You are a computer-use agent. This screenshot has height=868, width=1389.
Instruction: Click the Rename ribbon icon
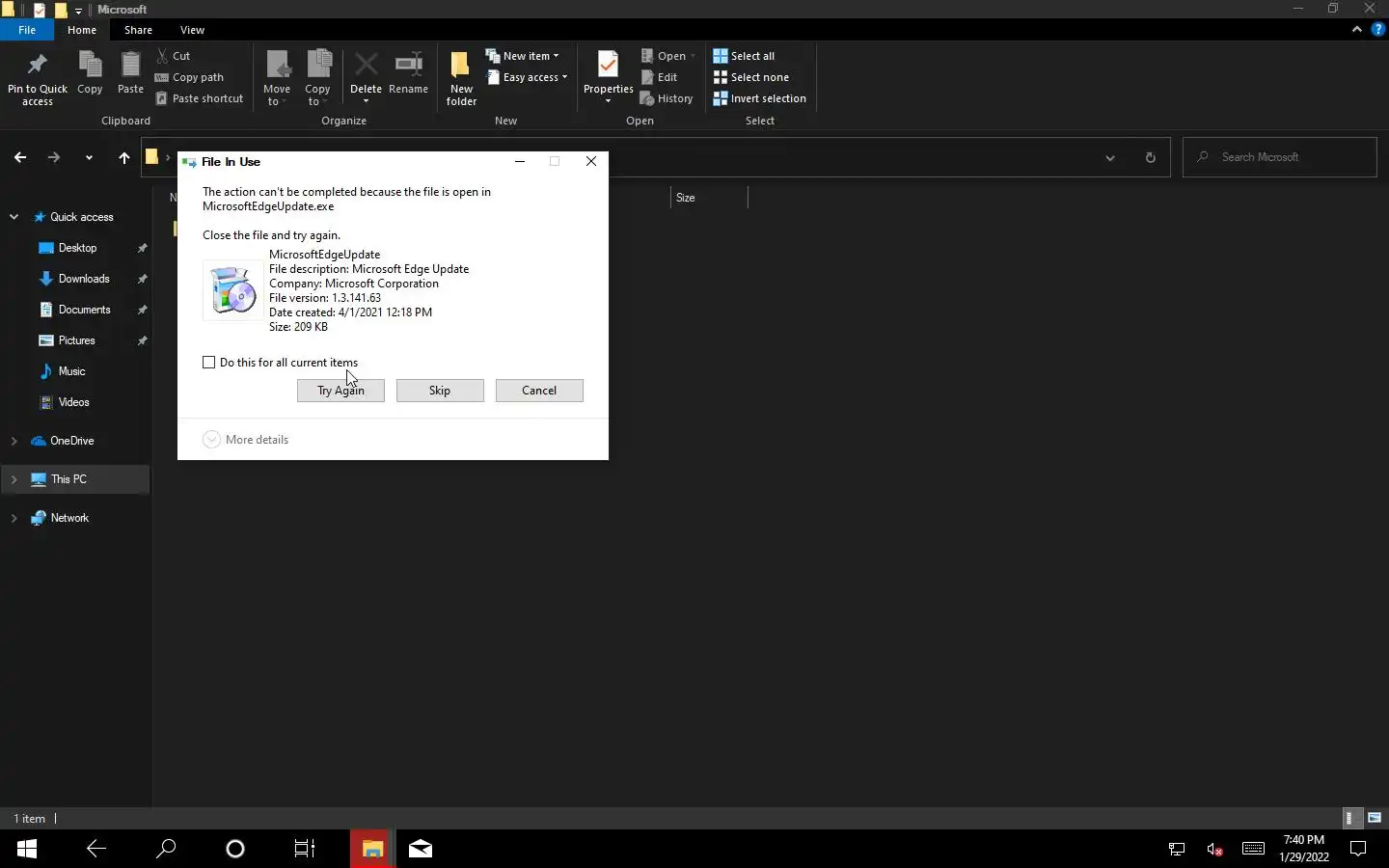[x=409, y=73]
